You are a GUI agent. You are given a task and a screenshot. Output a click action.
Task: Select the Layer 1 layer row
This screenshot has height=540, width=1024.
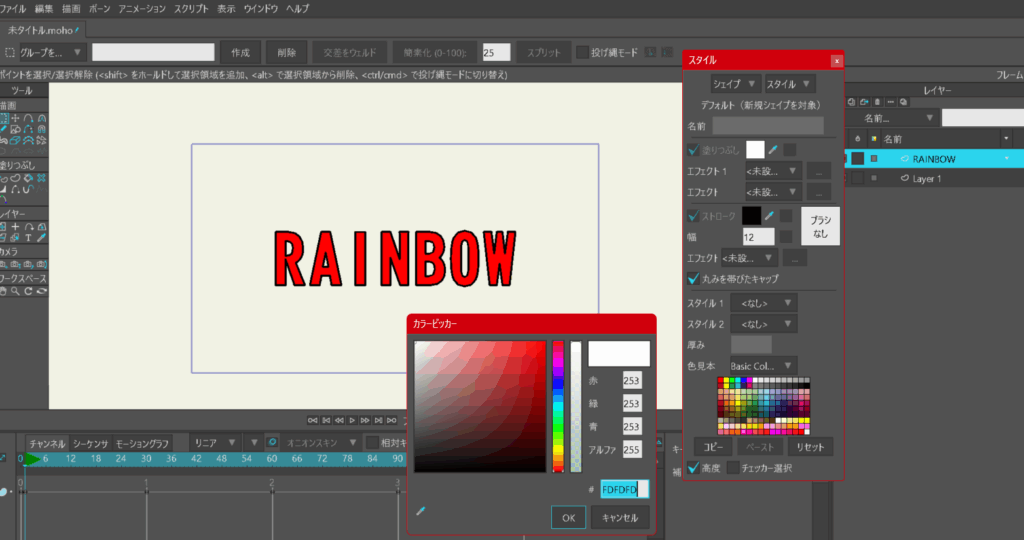927,178
